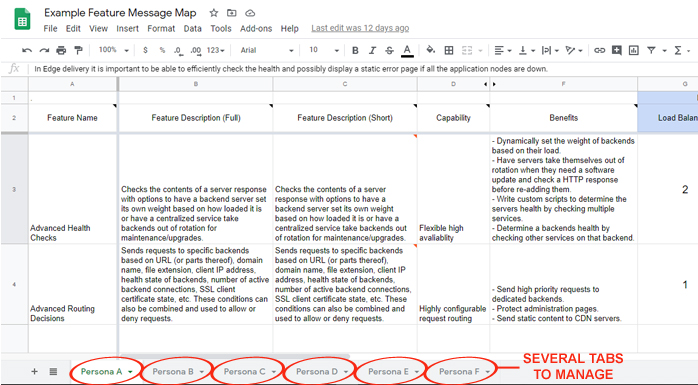
Task: Open the Data menu
Action: click(x=192, y=28)
